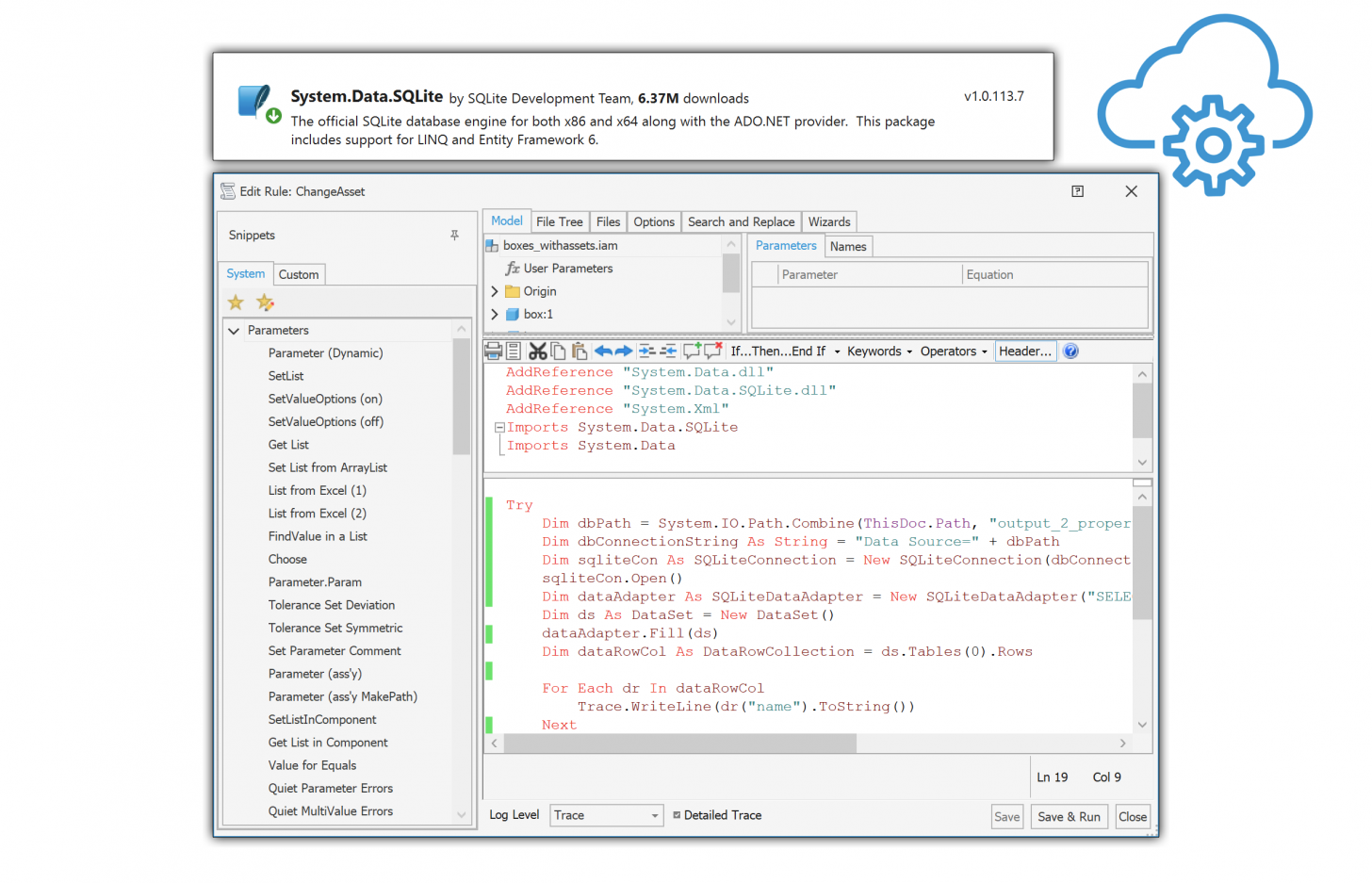Click the header code pane scrollbar thumb
Viewport: 1372px width, 883px height.
click(x=1142, y=411)
